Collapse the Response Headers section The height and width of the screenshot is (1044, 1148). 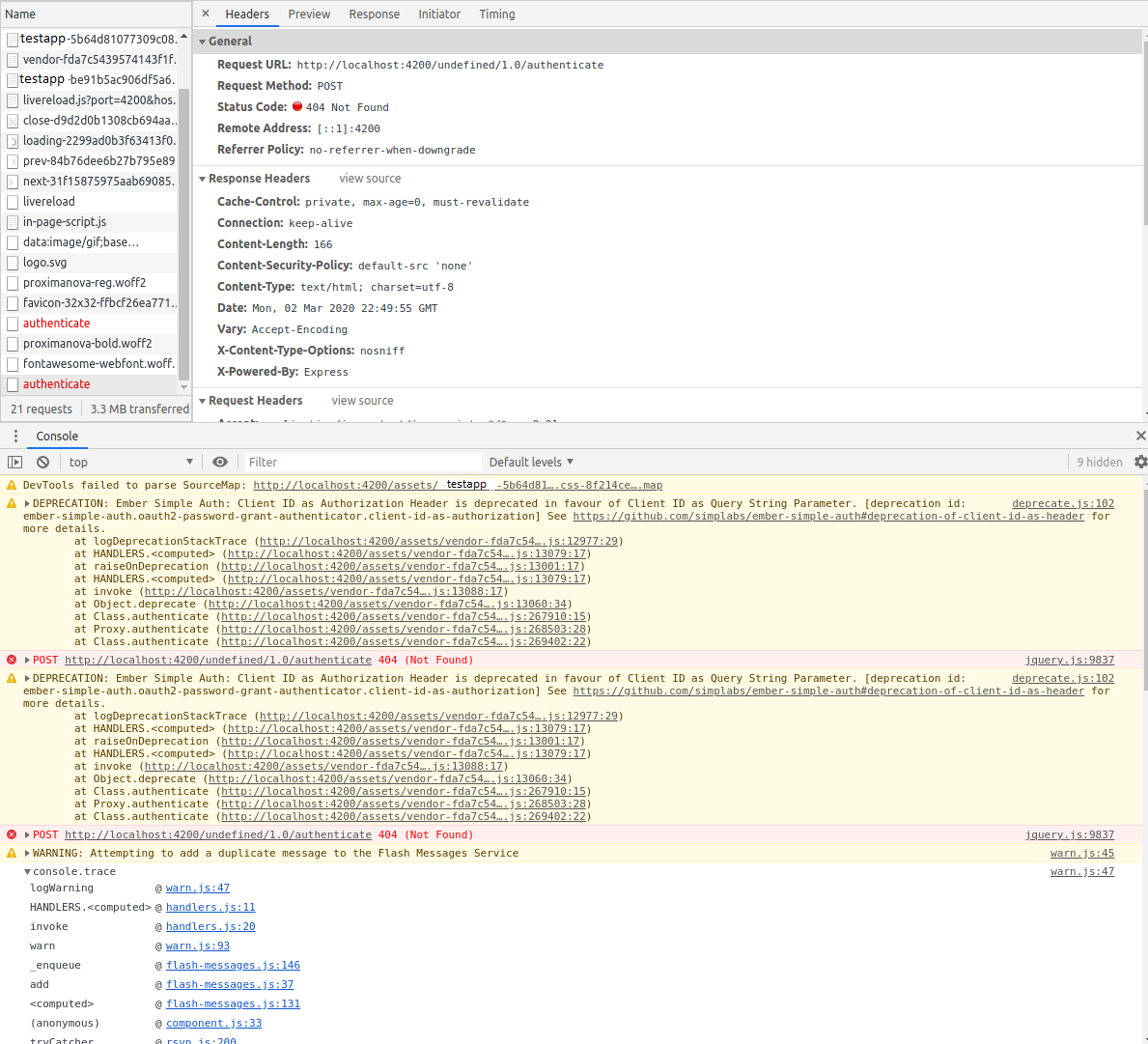[203, 179]
